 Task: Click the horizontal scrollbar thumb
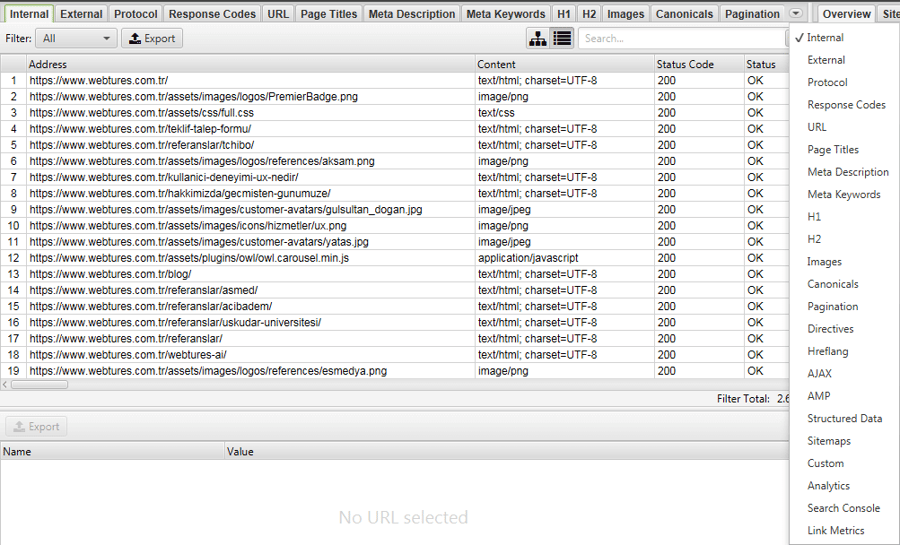click(39, 384)
